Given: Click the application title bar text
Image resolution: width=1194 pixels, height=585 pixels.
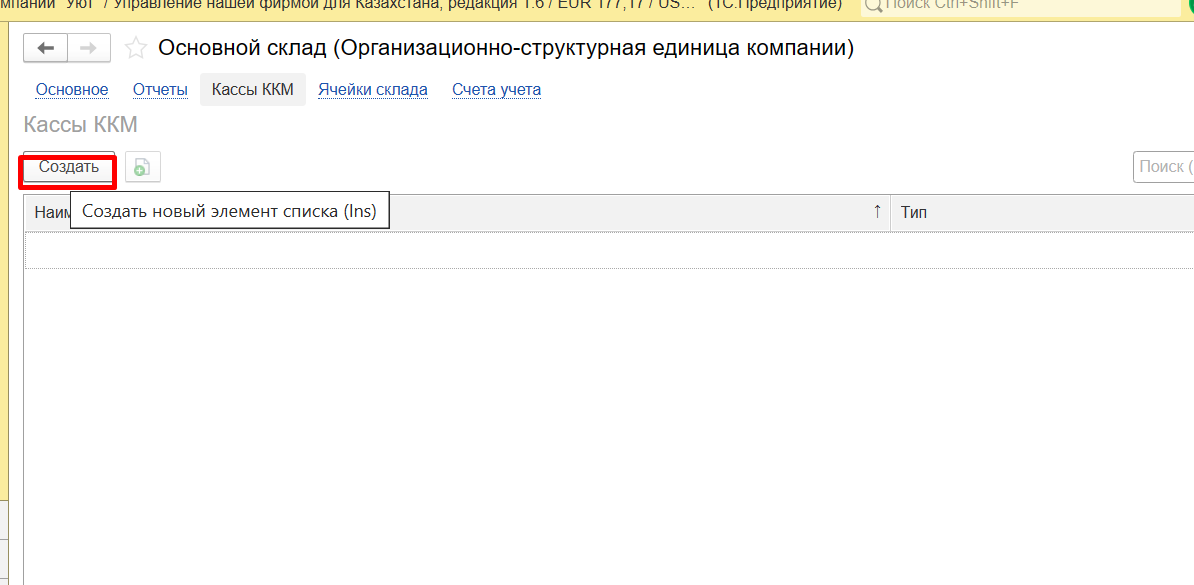Looking at the screenshot, I should coord(400,5).
